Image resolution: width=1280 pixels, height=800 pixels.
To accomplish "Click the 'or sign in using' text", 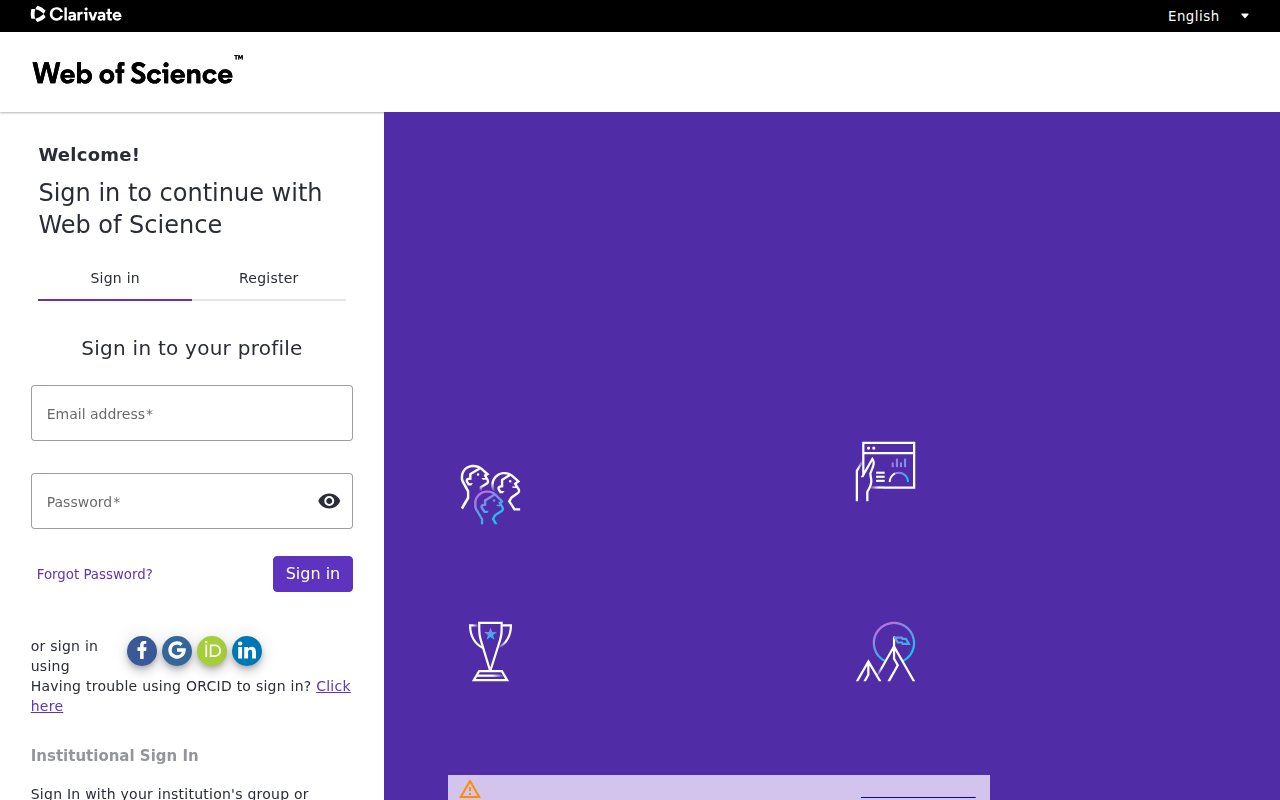I will pyautogui.click(x=64, y=656).
